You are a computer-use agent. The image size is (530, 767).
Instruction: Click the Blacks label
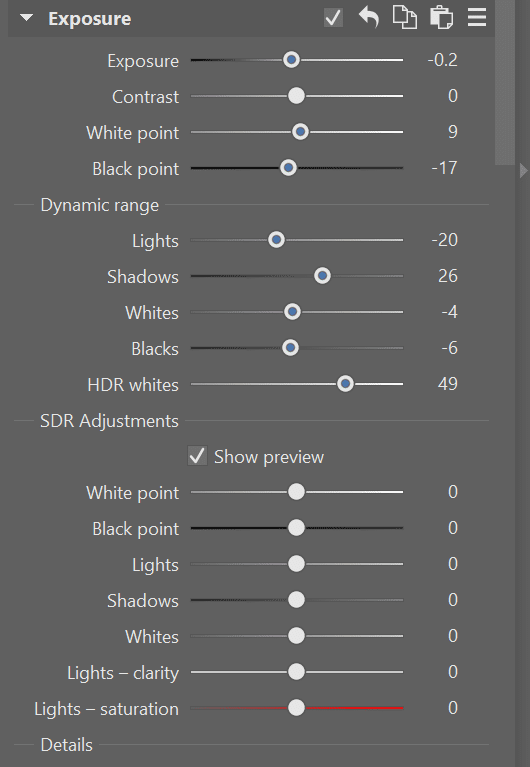(x=155, y=349)
